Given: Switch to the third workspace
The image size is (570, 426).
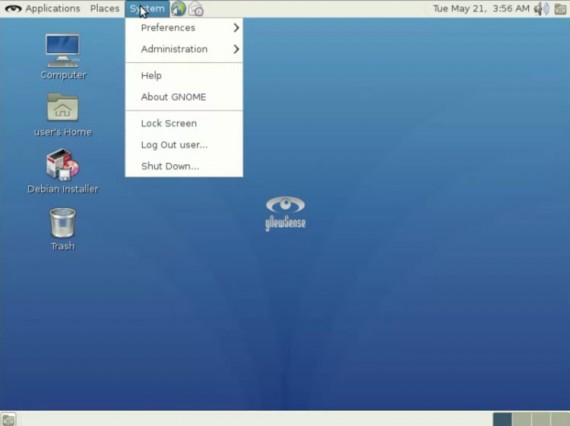Looking at the screenshot, I should click(541, 419).
